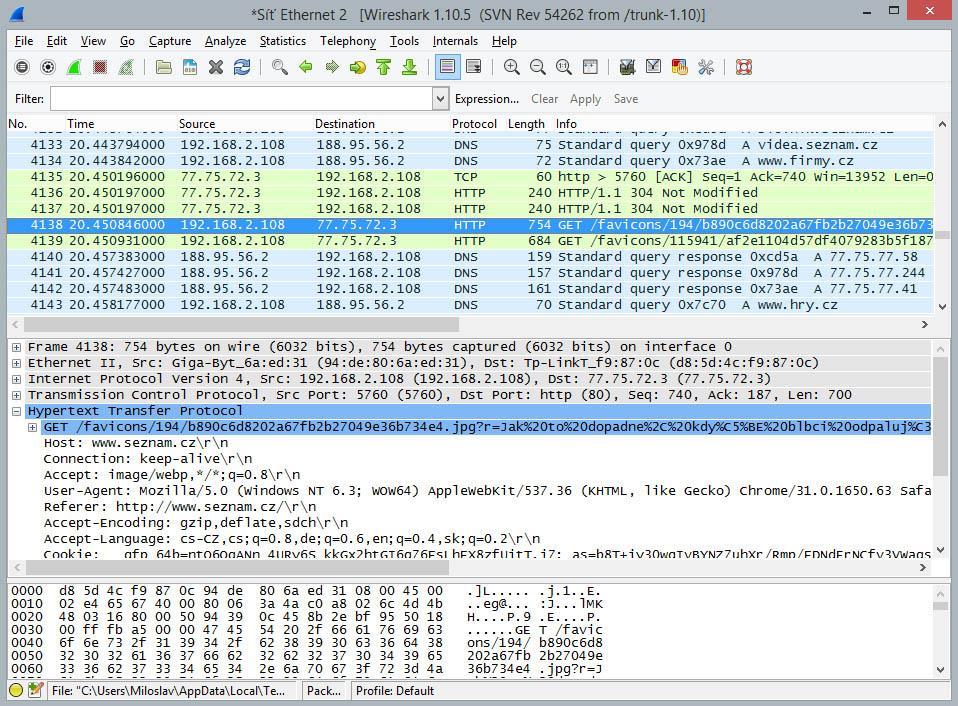Viewport: 958px width, 706px height.
Task: Clear the display filter
Action: [x=544, y=99]
